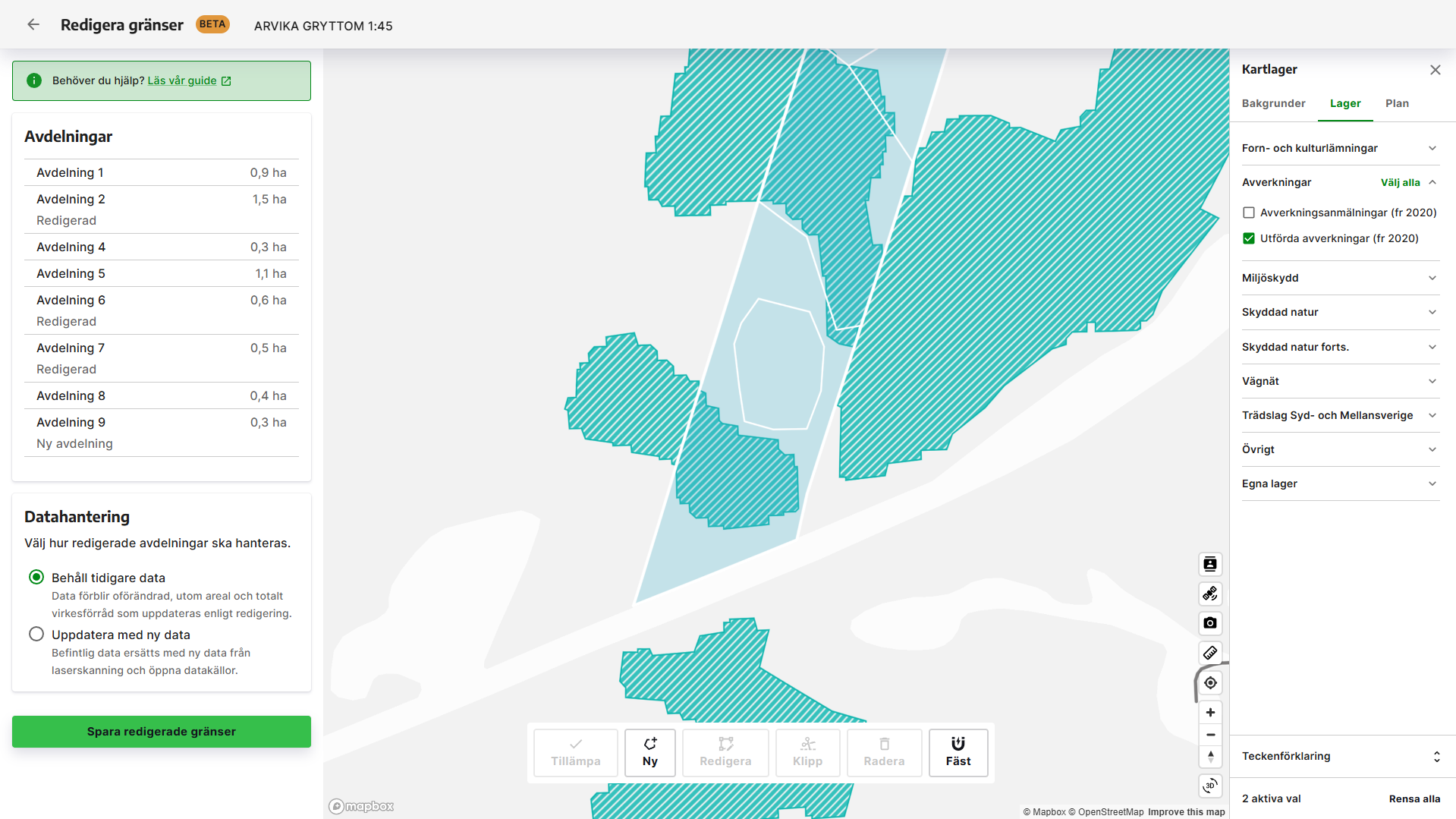This screenshot has width=1456, height=819.
Task: Select Avdelning 6 in the list
Action: [x=162, y=310]
